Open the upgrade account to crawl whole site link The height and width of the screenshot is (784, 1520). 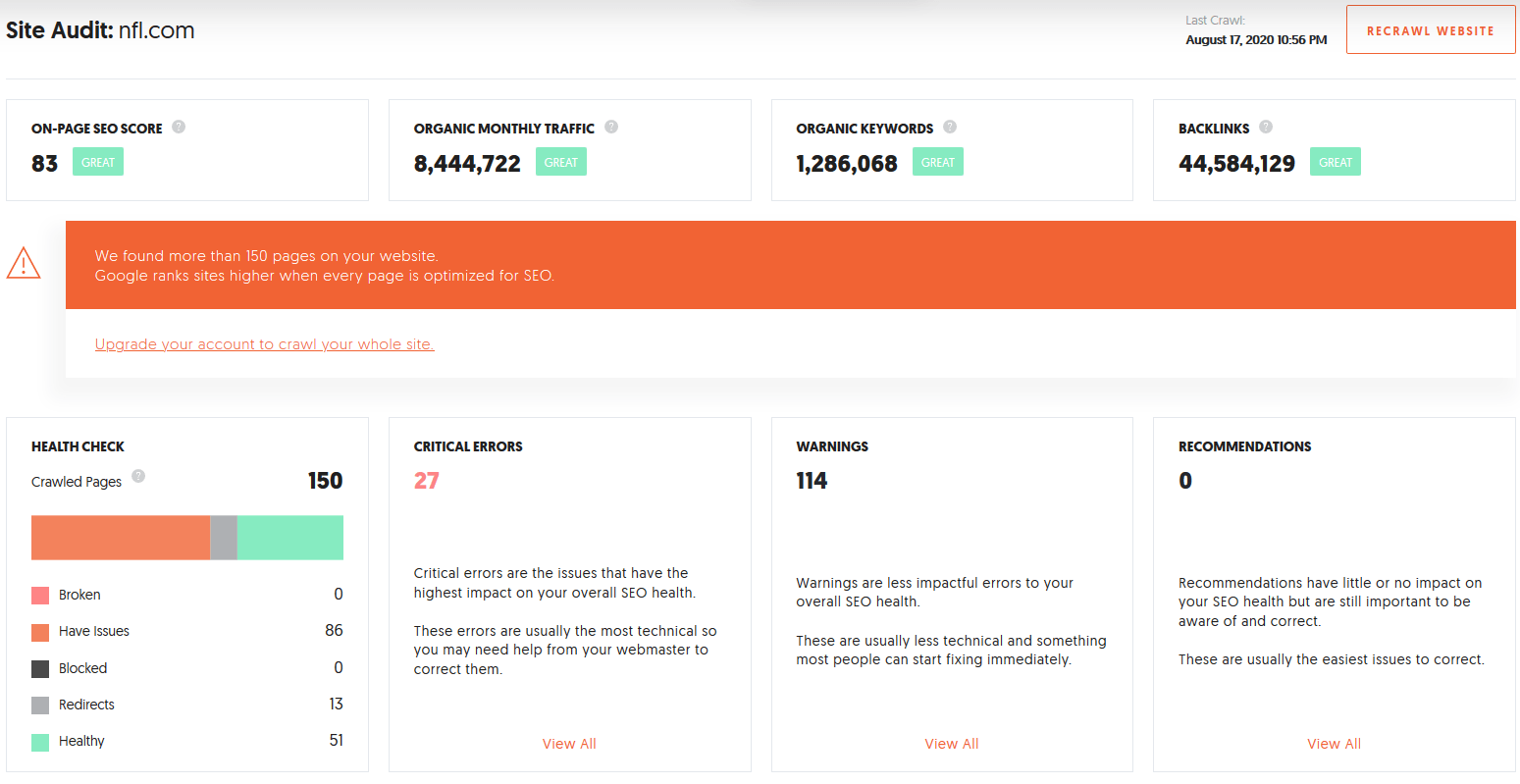[264, 344]
